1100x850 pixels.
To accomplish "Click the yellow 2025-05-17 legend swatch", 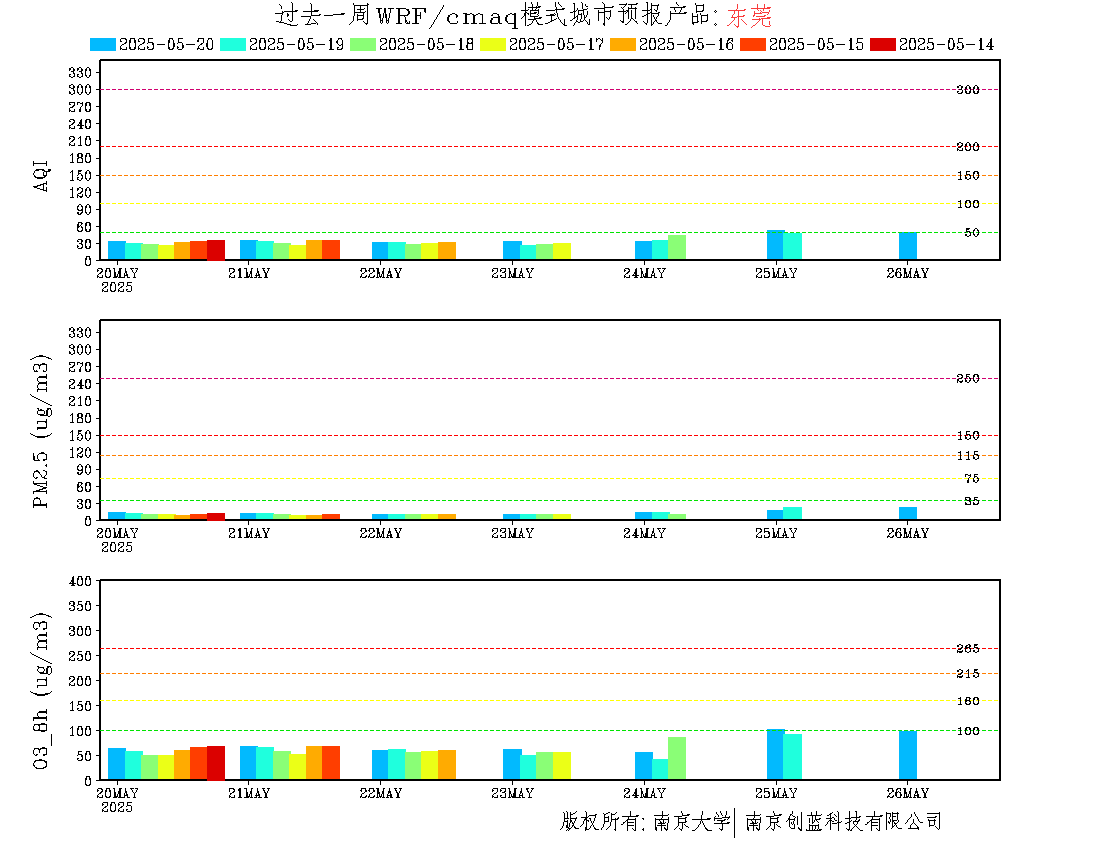I will 492,44.
